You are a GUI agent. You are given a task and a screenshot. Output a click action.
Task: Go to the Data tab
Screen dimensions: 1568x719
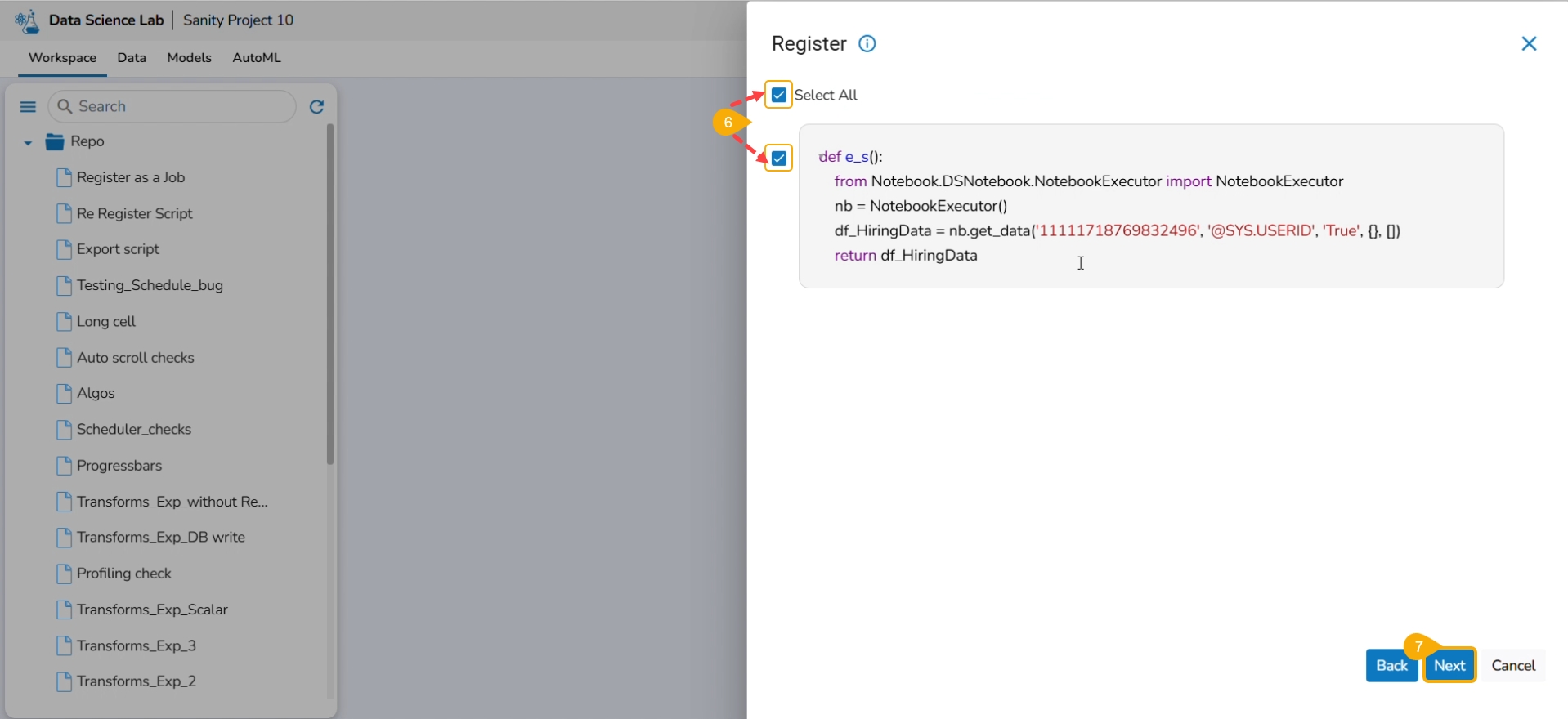click(x=132, y=58)
